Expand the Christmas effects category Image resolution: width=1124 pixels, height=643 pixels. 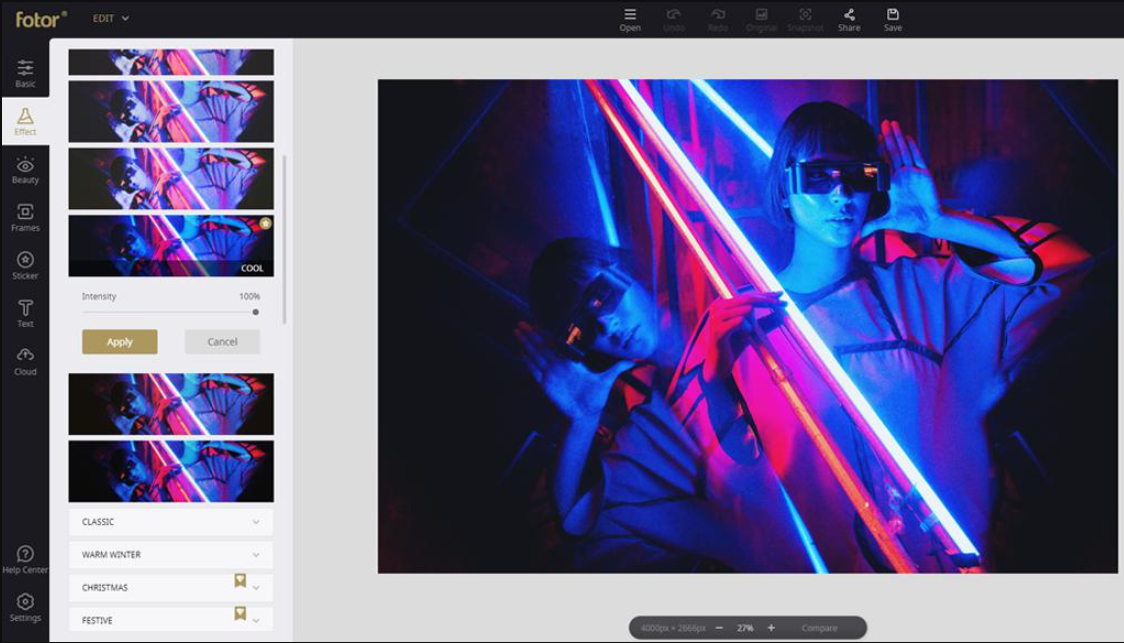click(x=171, y=588)
